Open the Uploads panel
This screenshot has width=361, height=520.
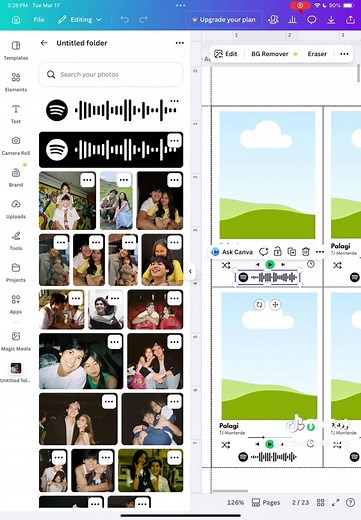(x=16, y=209)
